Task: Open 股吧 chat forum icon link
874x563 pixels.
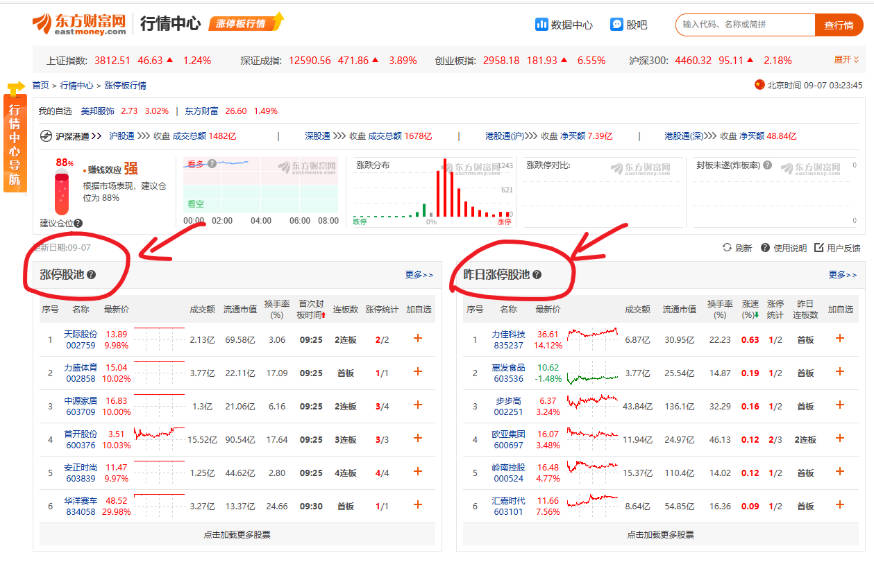Action: (x=617, y=24)
